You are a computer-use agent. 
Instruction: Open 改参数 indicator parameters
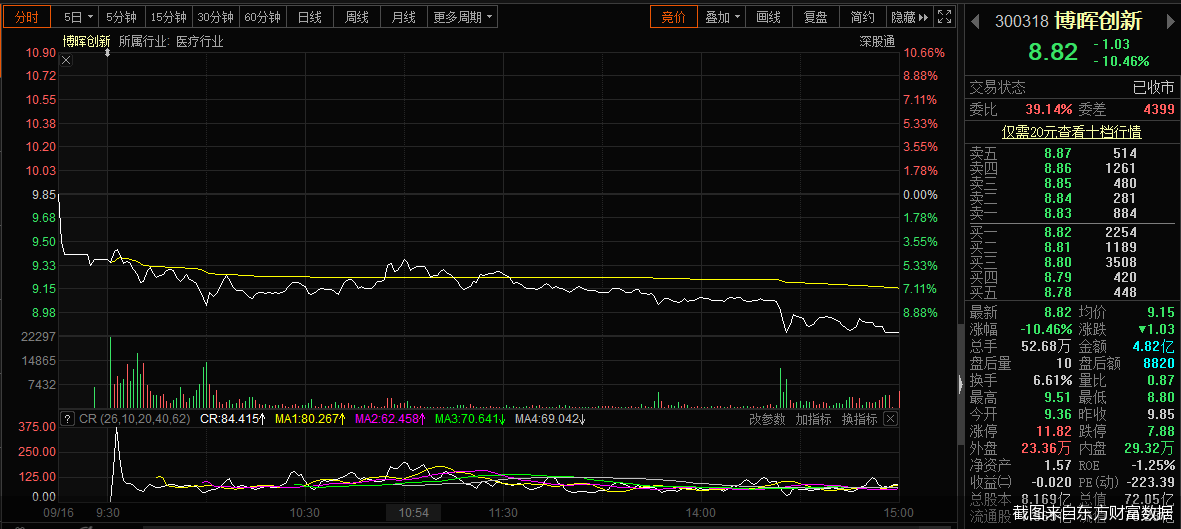pos(767,419)
